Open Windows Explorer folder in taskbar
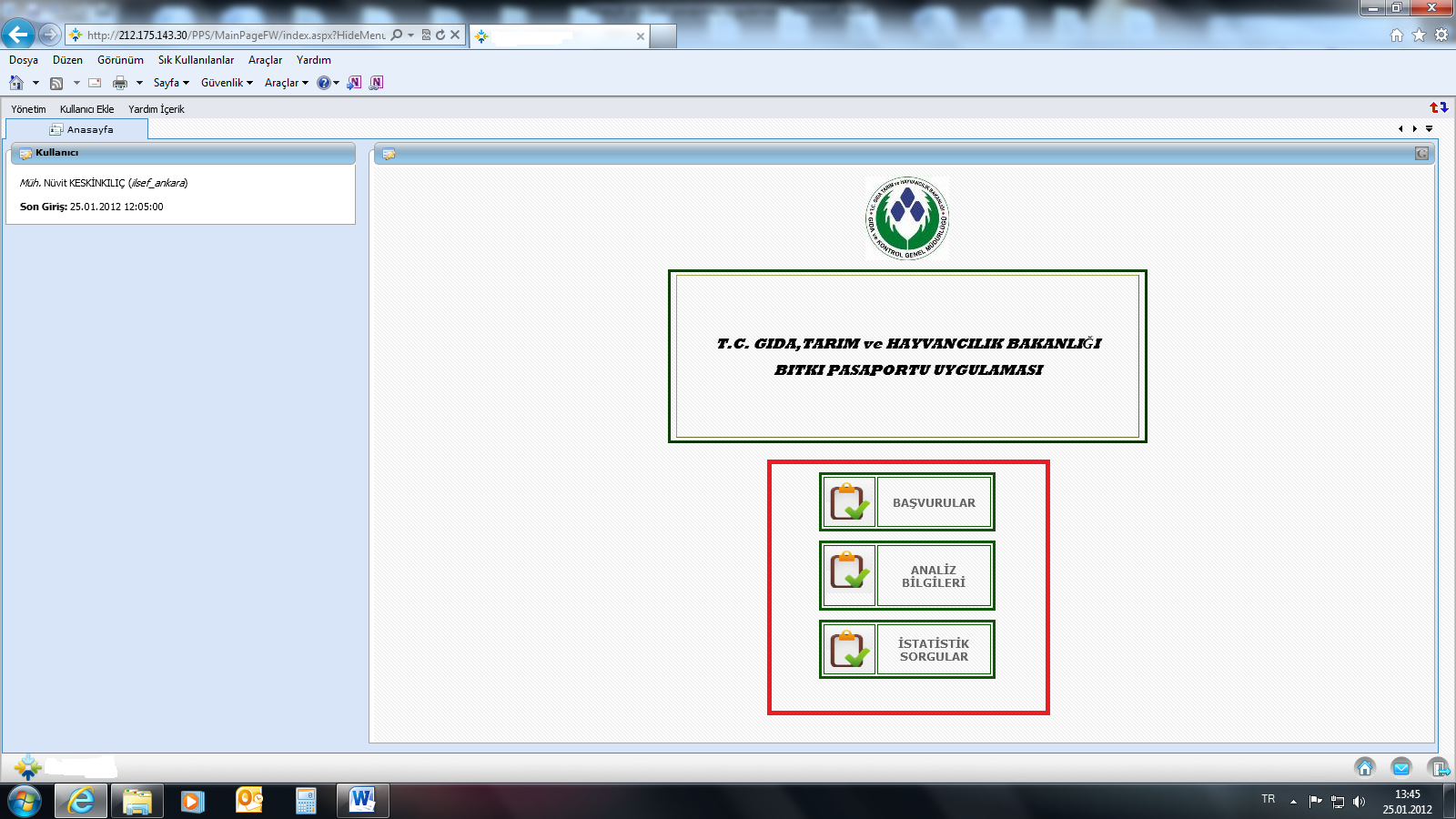Image resolution: width=1456 pixels, height=819 pixels. 137,801
